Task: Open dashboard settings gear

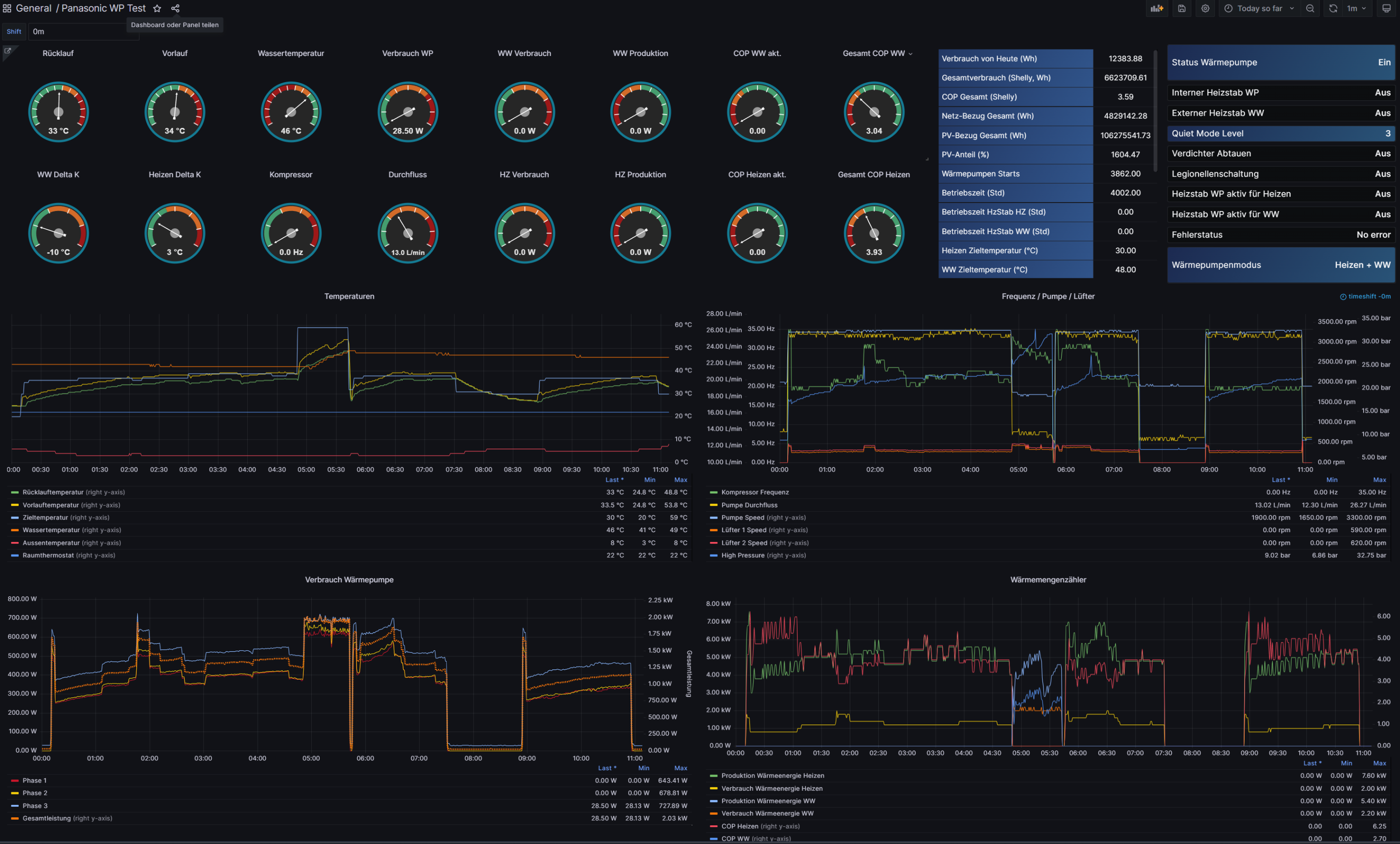Action: click(x=1205, y=8)
